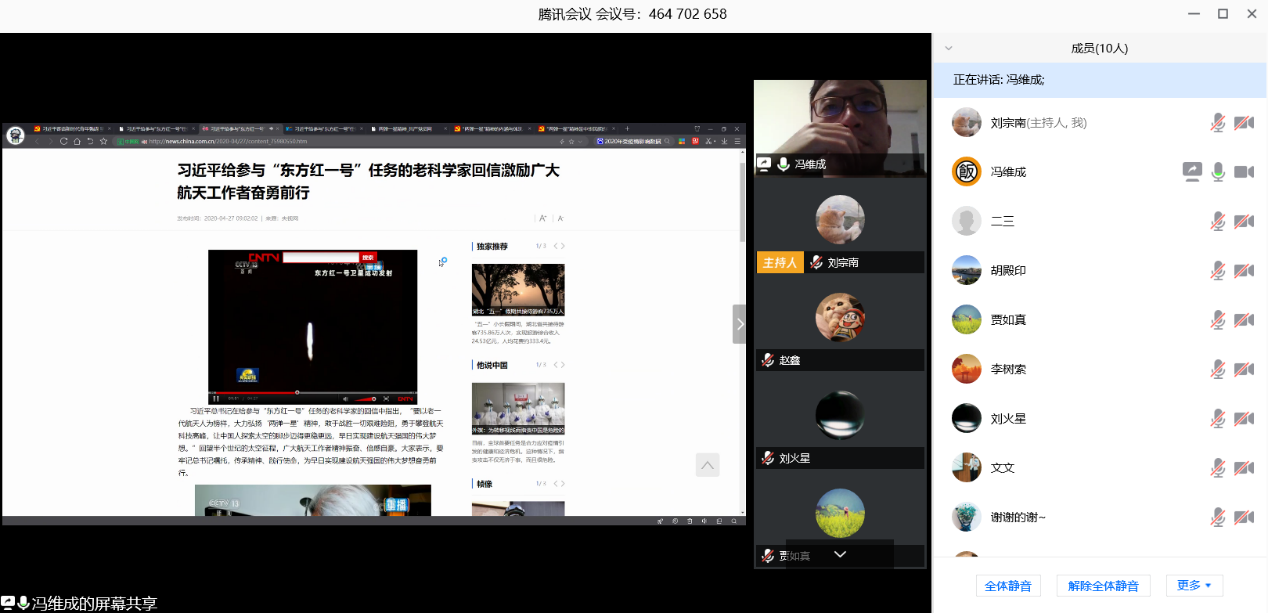Image resolution: width=1268 pixels, height=613 pixels.
Task: Click arrow handle beside shared screen to hide gallery
Action: 739,324
